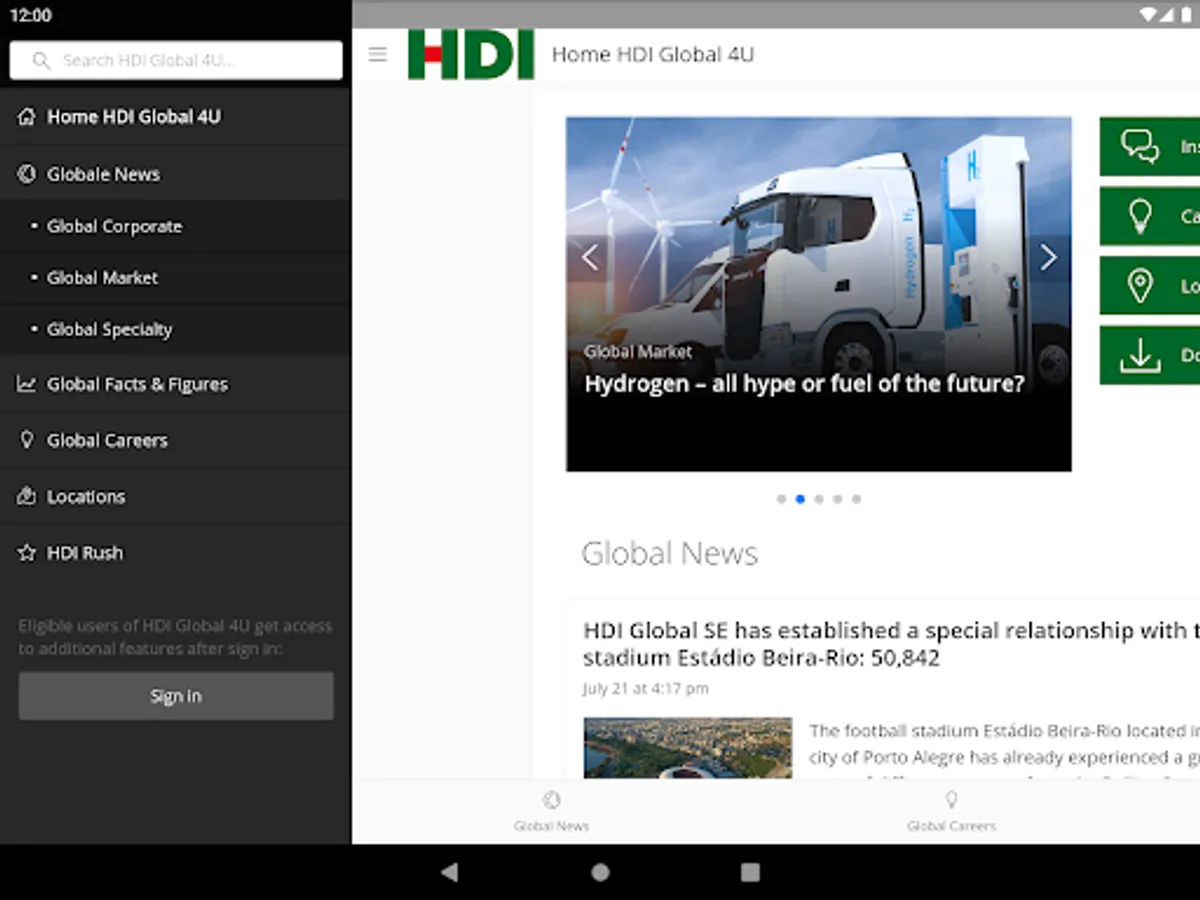
Task: Open Global Careers in the sidebar
Action: [175, 440]
